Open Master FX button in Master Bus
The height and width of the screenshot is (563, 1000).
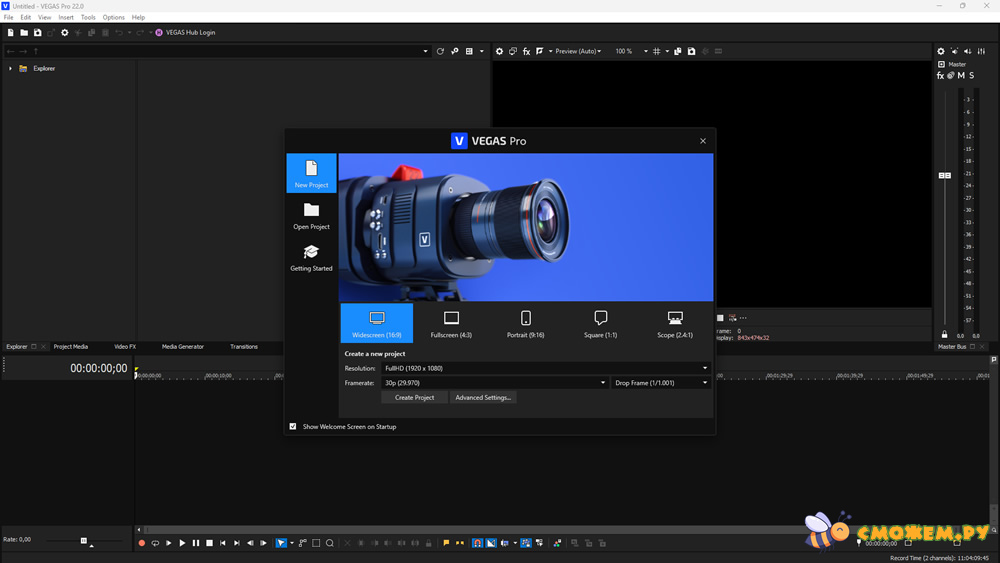[940, 75]
